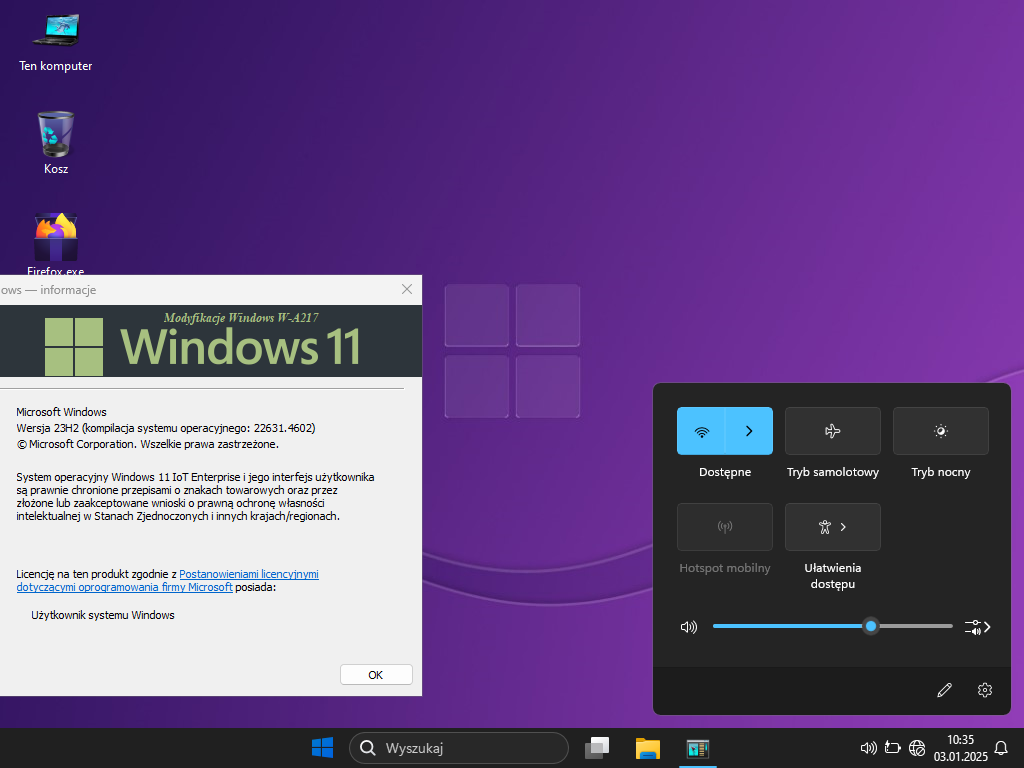This screenshot has width=1024, height=768.
Task: Open settings via the gear icon in quick settings panel
Action: pyautogui.click(x=985, y=690)
